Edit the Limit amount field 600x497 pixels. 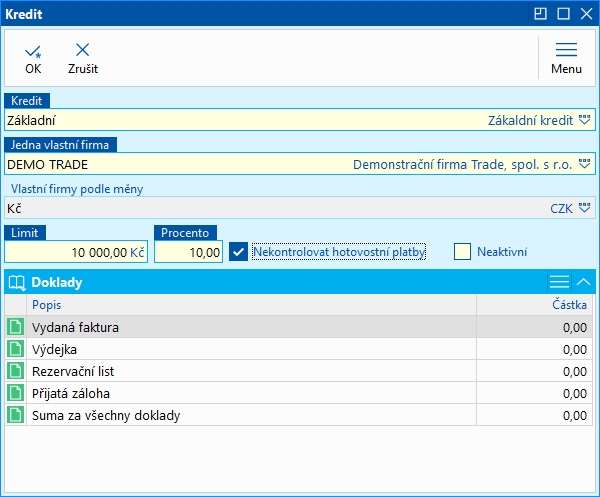[x=76, y=252]
